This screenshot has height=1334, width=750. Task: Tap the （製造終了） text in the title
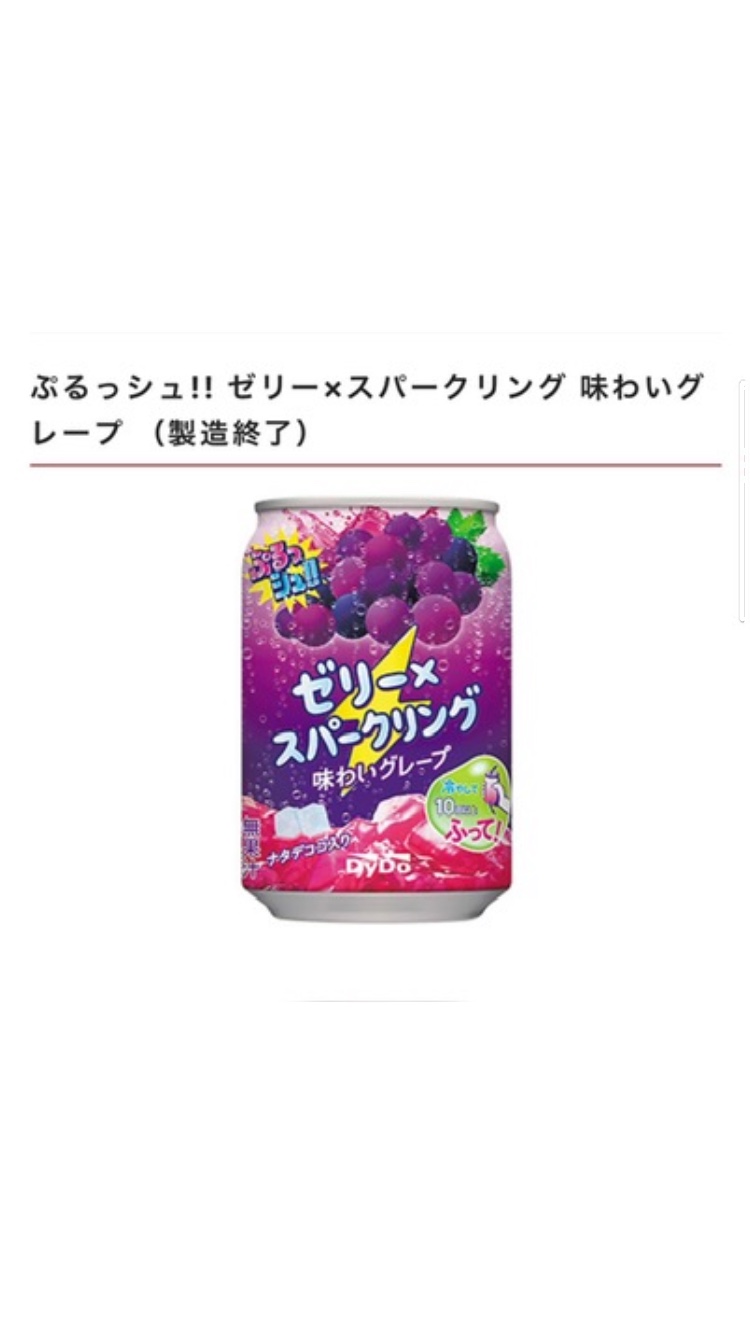pos(236,434)
